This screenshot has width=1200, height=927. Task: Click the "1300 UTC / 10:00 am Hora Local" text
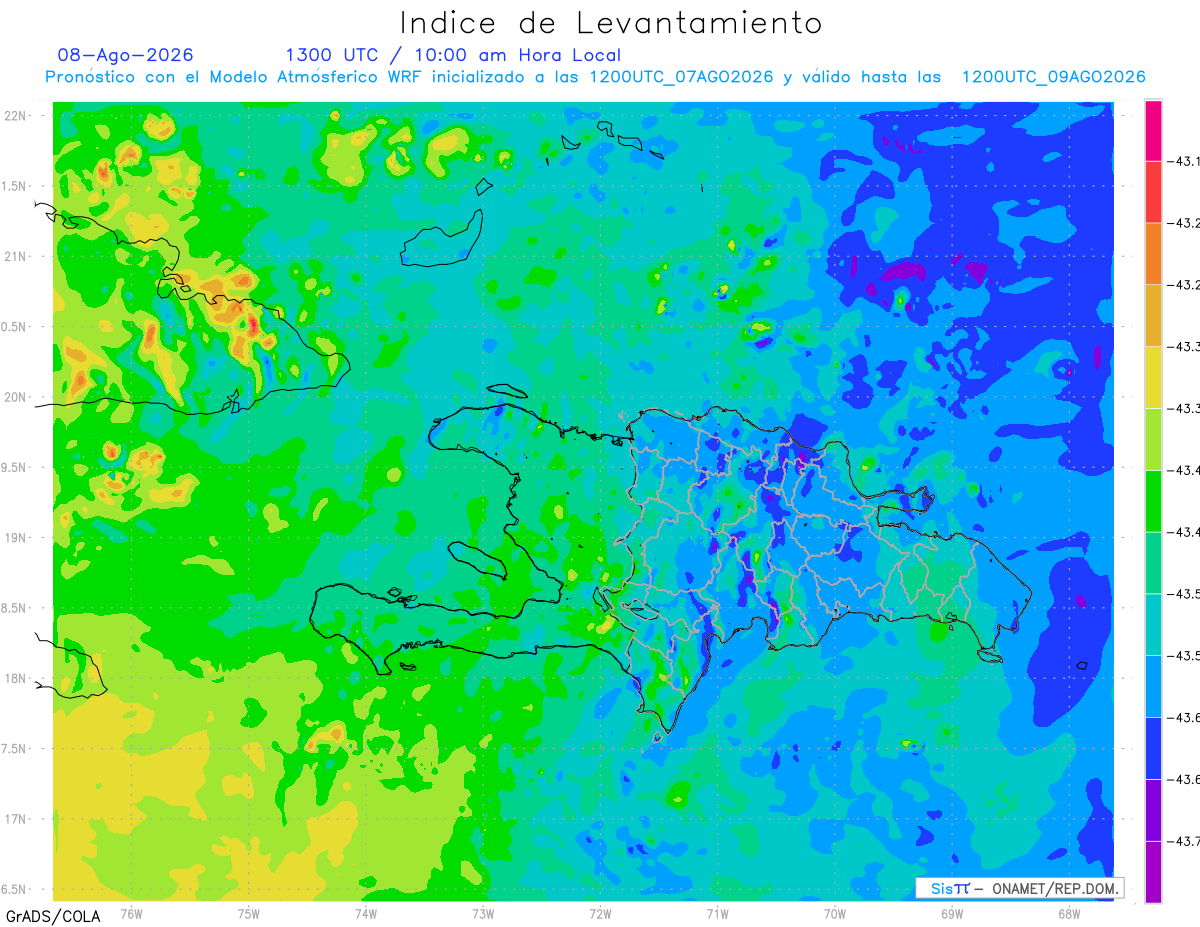coord(453,55)
